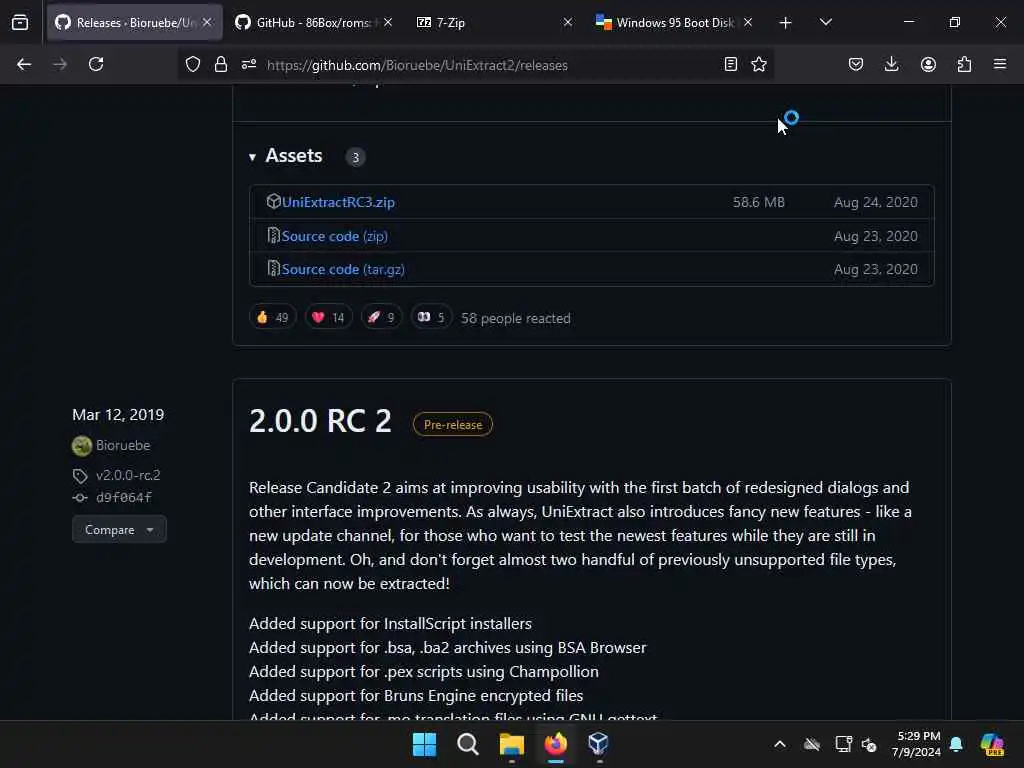Select '58 people reacted' text
1024x768 pixels.
click(516, 318)
